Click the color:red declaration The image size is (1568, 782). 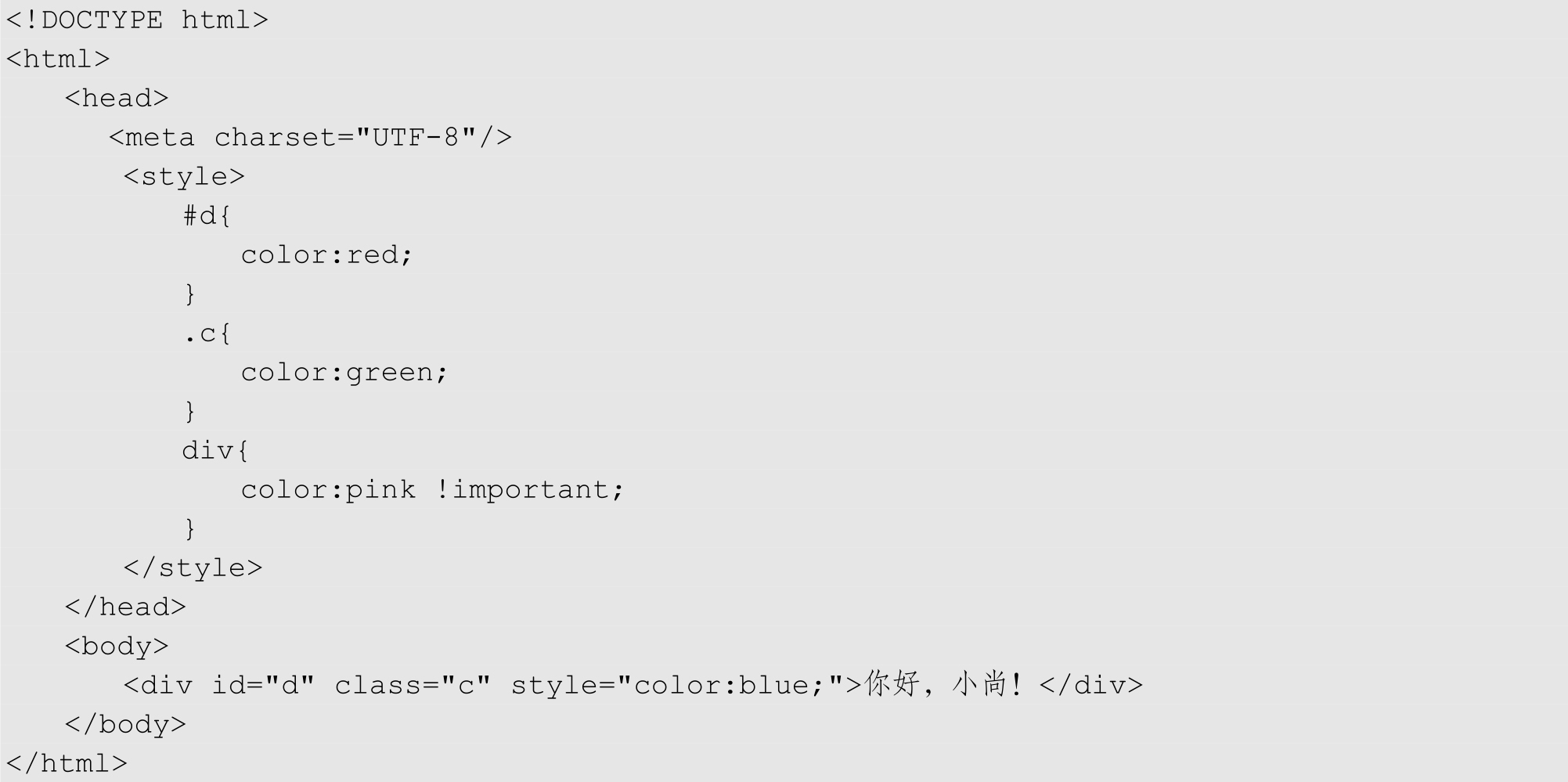point(326,254)
